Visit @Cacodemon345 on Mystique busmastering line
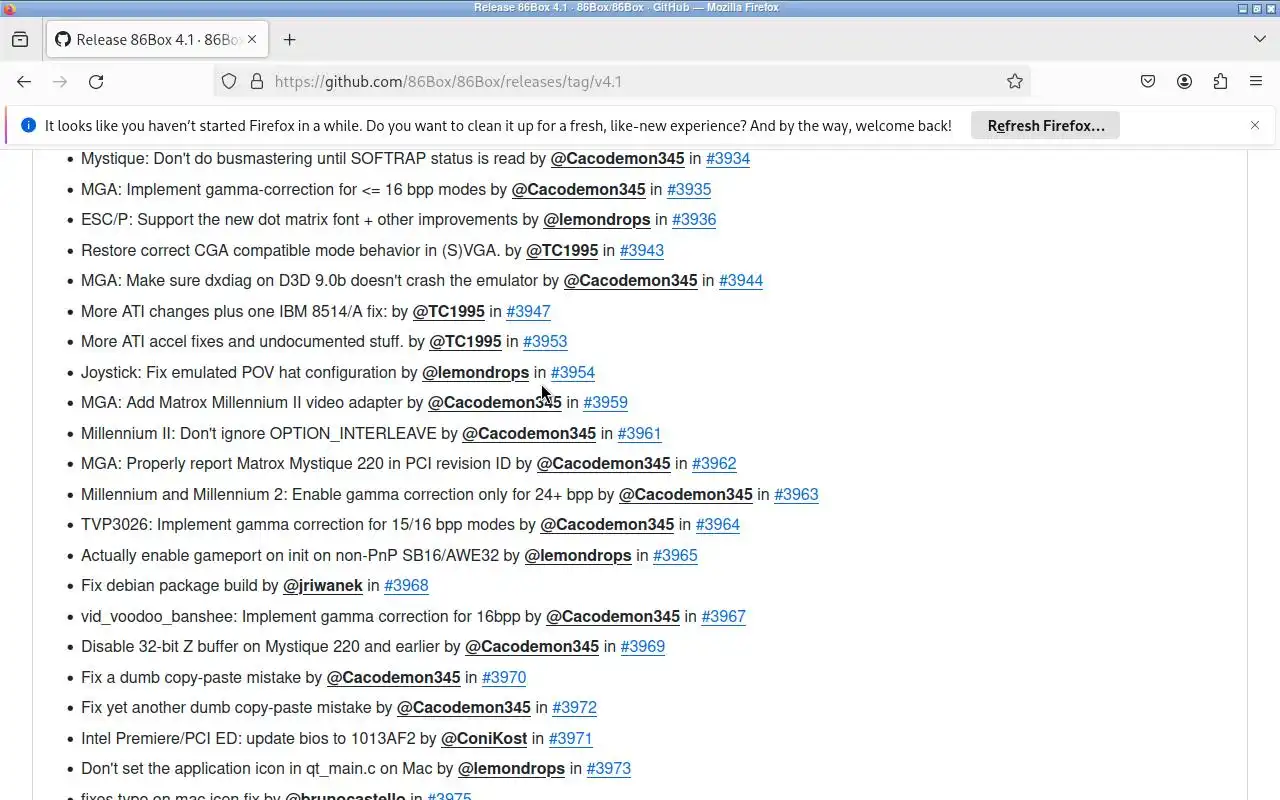Image resolution: width=1280 pixels, height=800 pixels. tap(617, 159)
